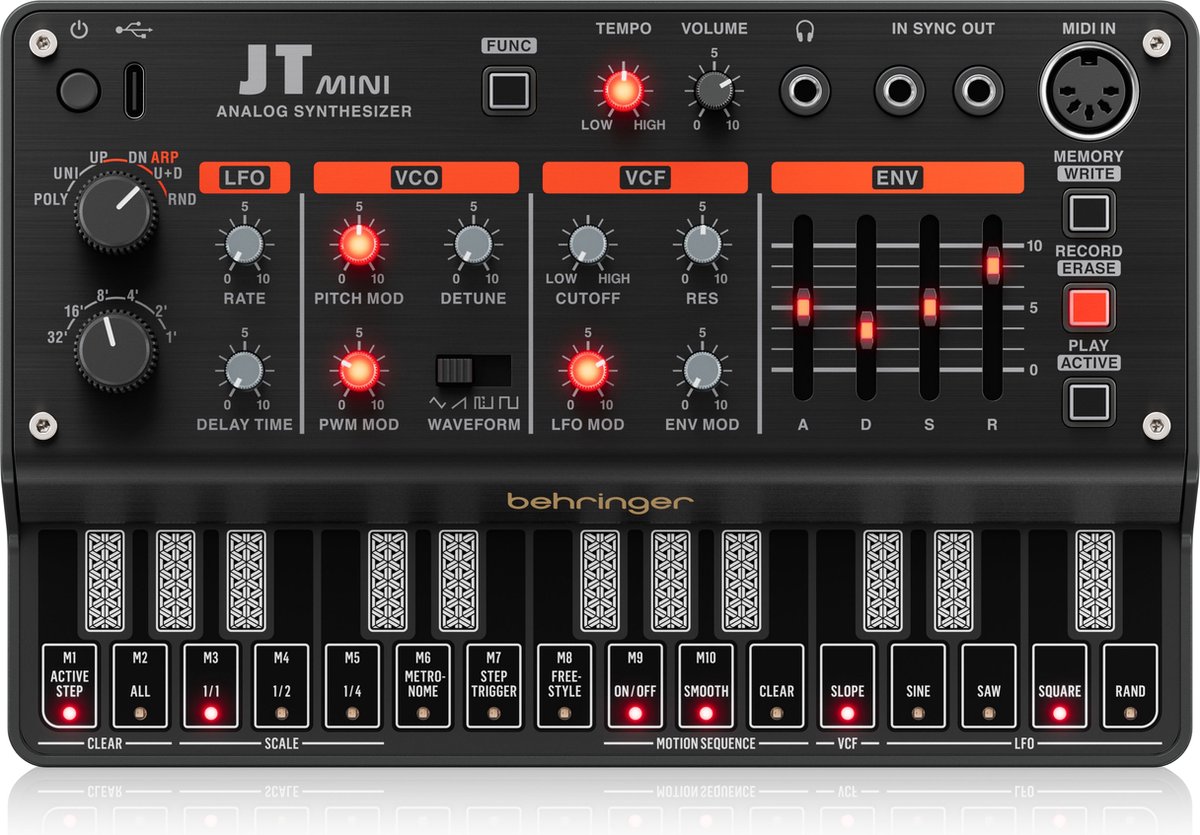
Task: Tap the M5 1/4 scale key
Action: coord(352,686)
